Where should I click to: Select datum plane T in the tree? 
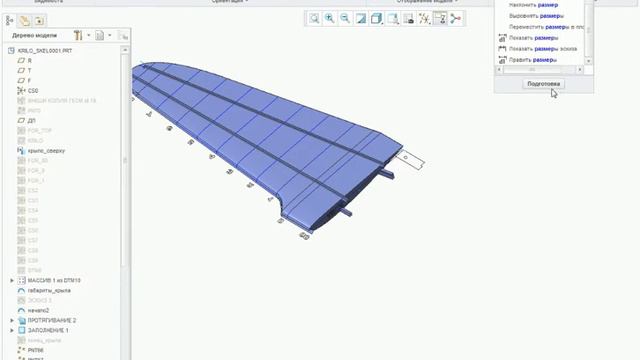(29, 71)
